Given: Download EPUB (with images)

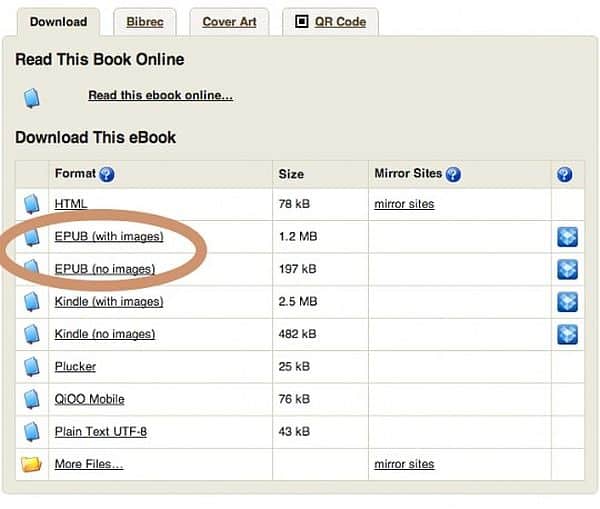Looking at the screenshot, I should [109, 236].
